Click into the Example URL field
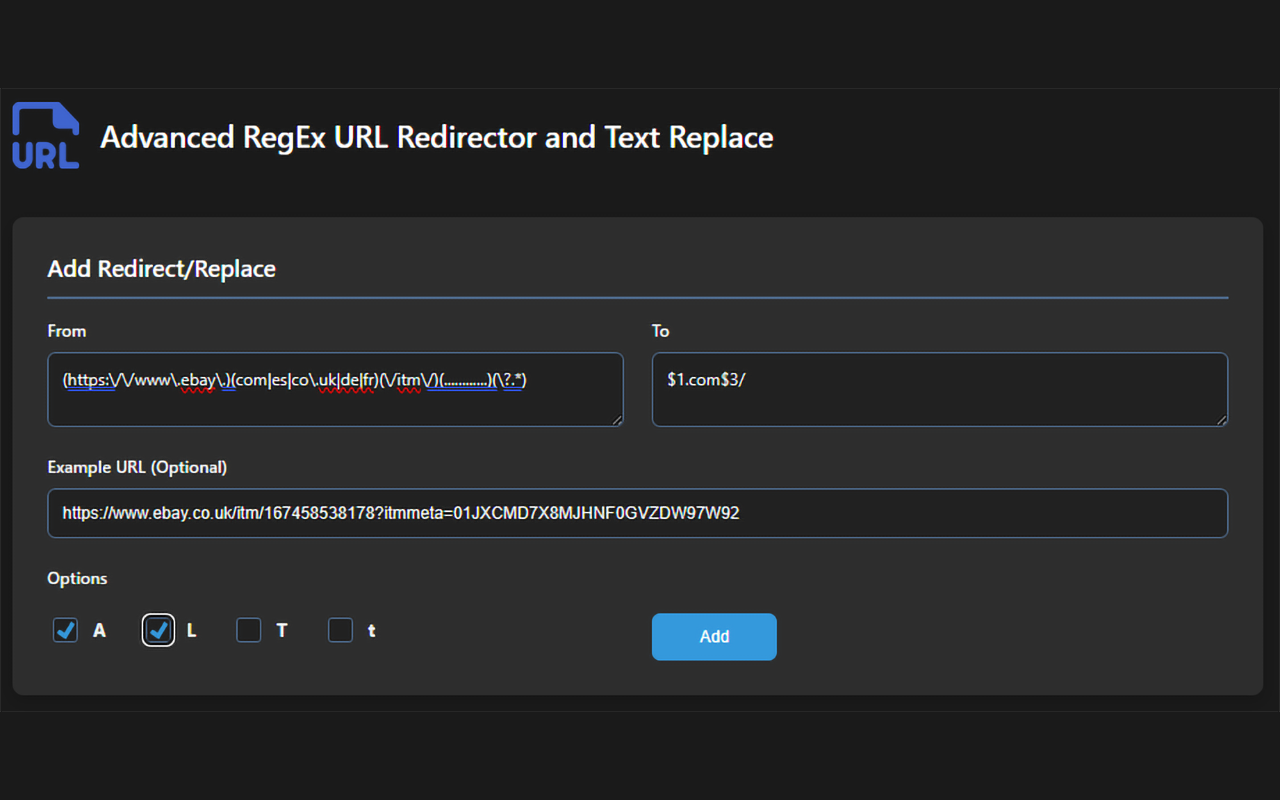This screenshot has height=800, width=1280. (637, 513)
